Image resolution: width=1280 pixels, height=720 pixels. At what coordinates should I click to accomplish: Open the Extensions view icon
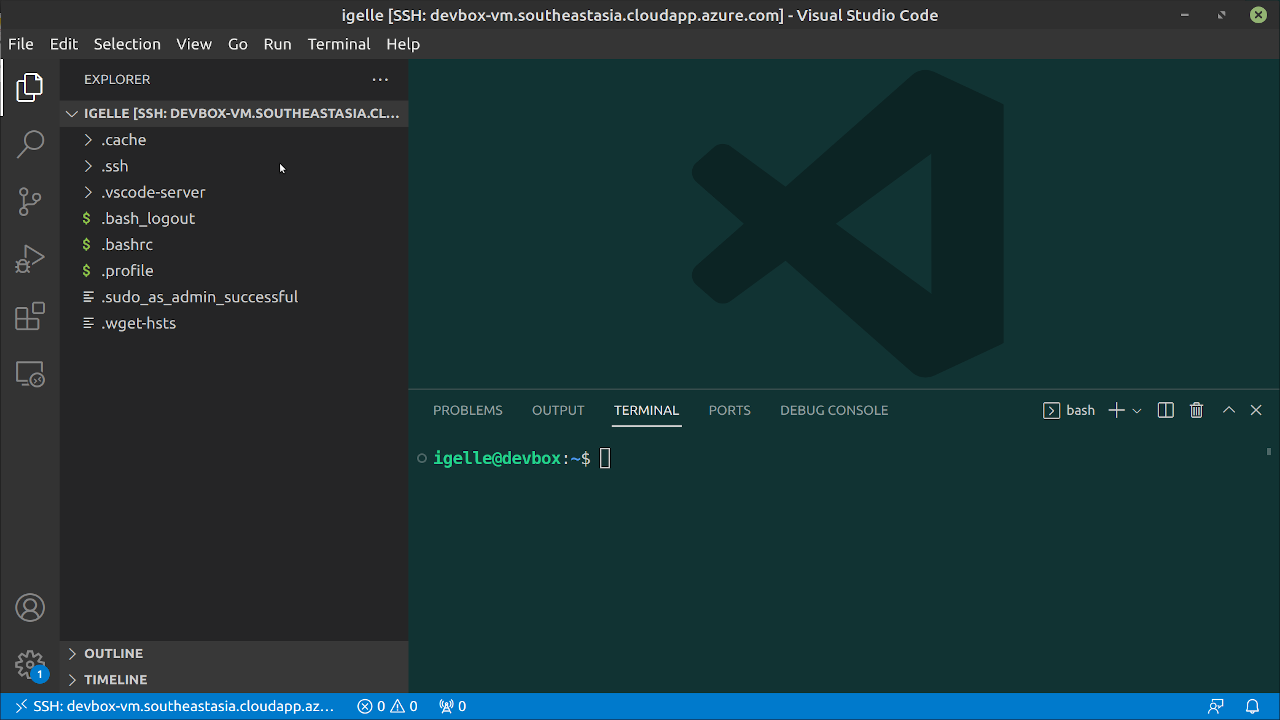[30, 317]
